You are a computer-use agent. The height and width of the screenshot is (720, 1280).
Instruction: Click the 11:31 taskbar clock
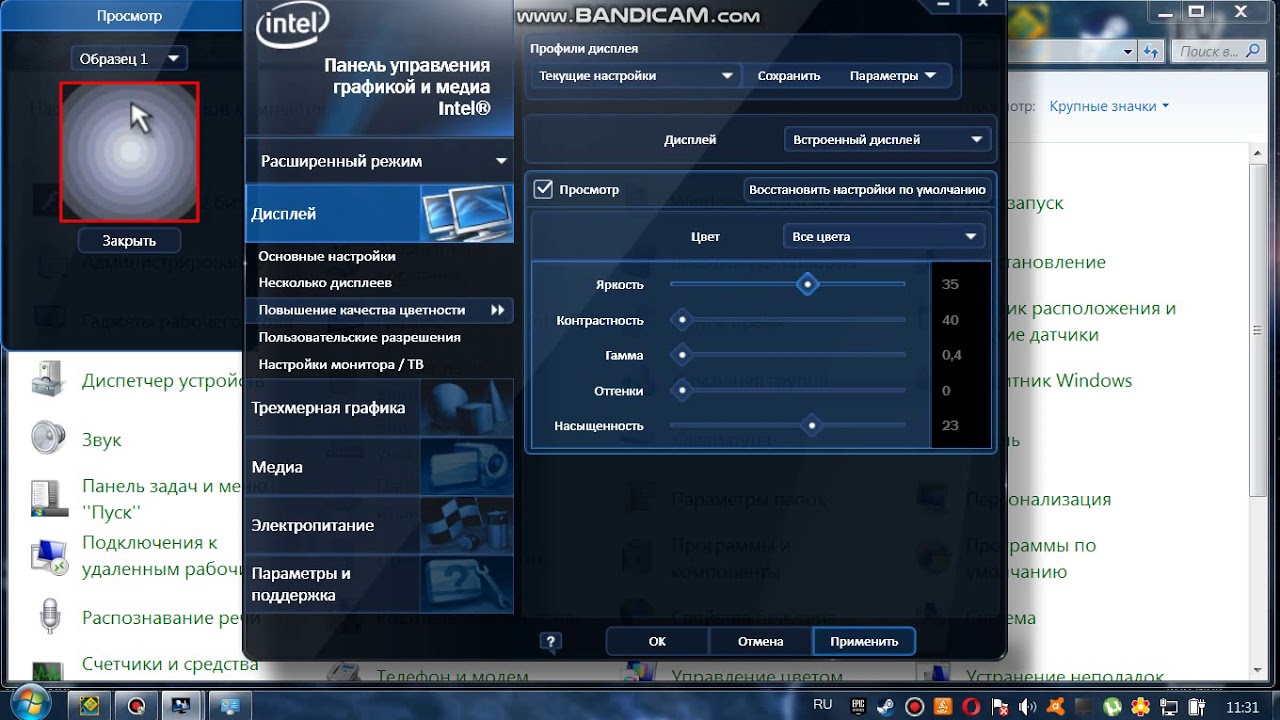(x=1242, y=707)
